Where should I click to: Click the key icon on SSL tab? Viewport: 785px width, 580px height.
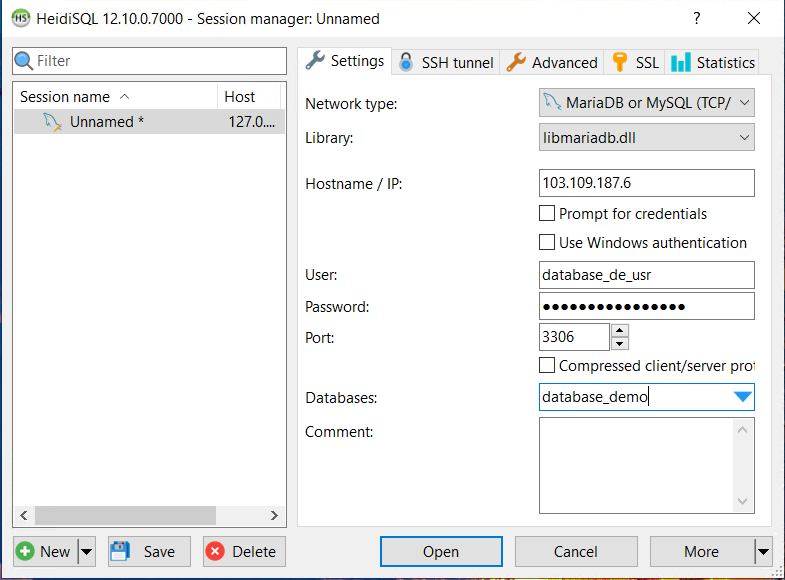click(x=620, y=62)
